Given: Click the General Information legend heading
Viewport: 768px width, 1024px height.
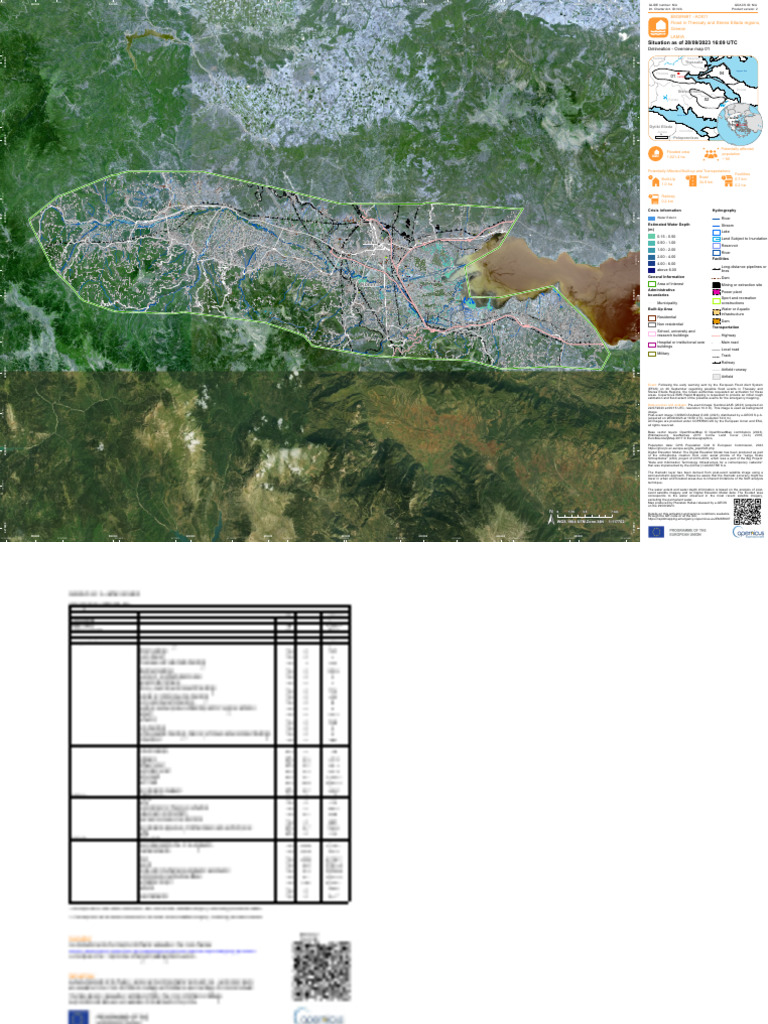Looking at the screenshot, I should [666, 277].
